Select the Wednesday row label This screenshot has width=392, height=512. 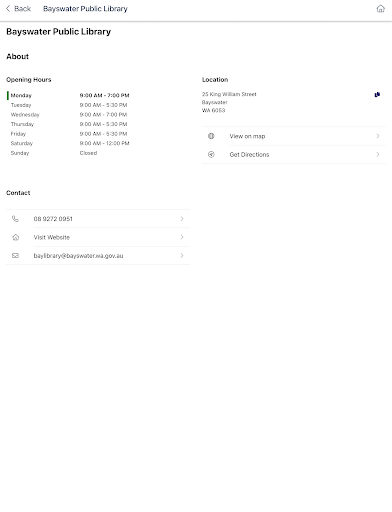(25, 115)
